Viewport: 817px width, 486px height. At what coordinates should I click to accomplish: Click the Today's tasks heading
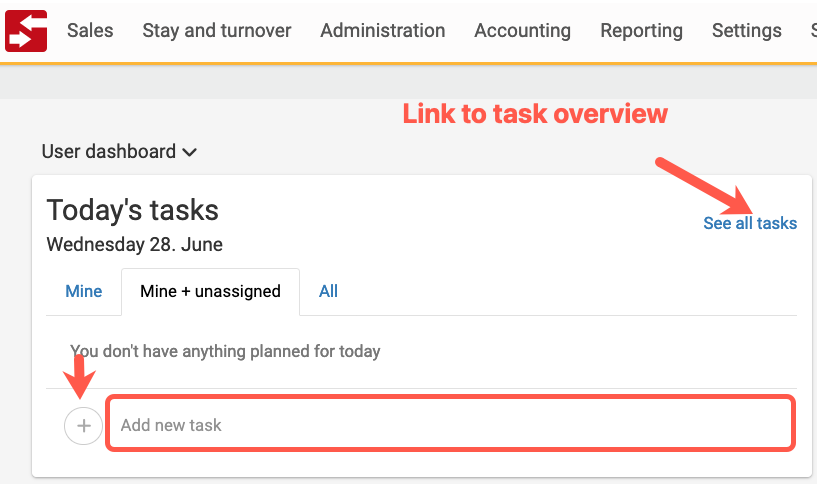click(x=132, y=210)
